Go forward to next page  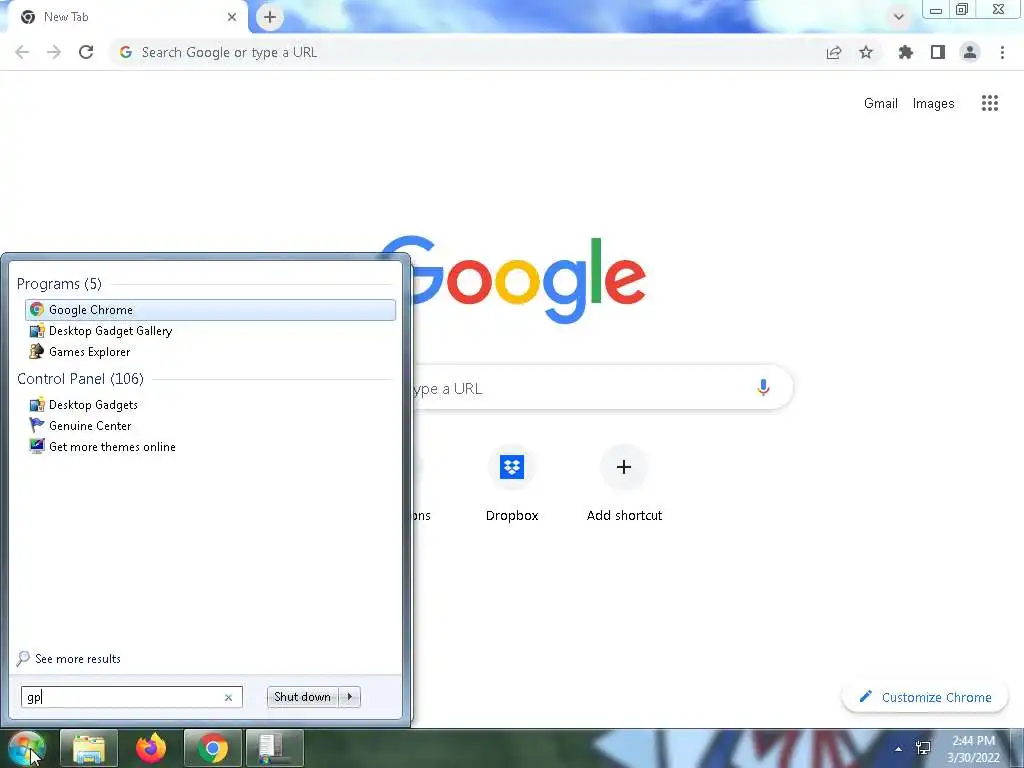(x=54, y=52)
